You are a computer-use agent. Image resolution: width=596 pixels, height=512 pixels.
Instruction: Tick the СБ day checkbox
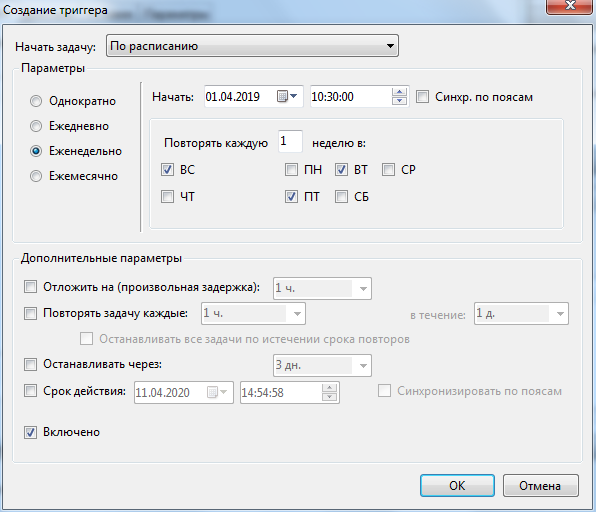pos(341,197)
